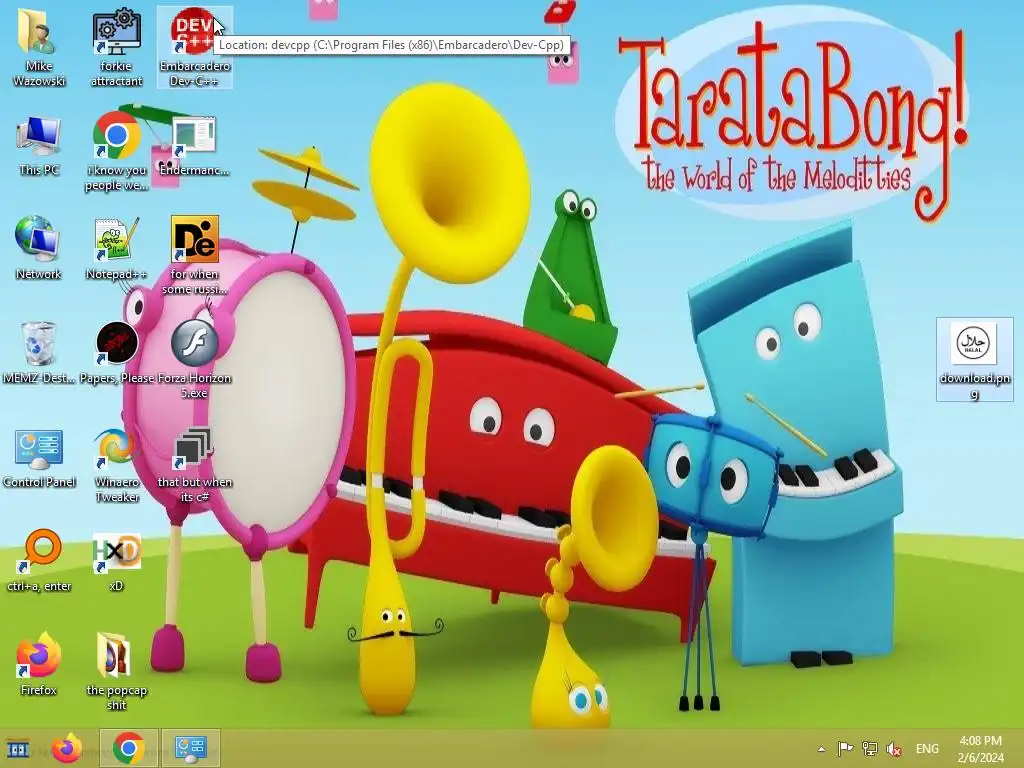Open the Papers, Please shortcut

[x=116, y=353]
